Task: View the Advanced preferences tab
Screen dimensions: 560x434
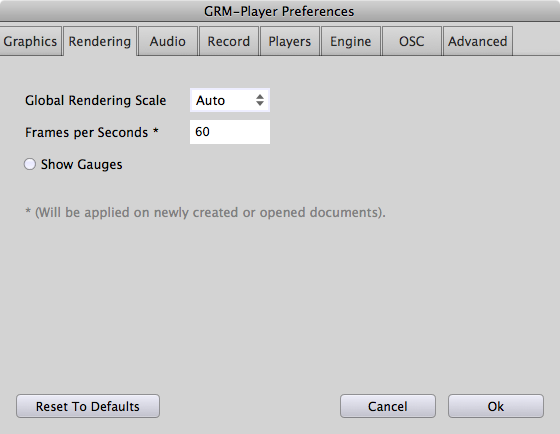Action: [x=478, y=41]
